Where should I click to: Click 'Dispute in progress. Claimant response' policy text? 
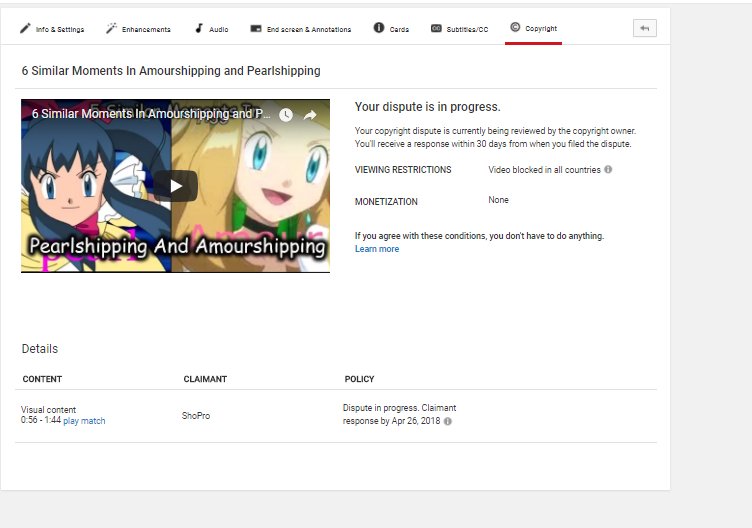pyautogui.click(x=400, y=414)
